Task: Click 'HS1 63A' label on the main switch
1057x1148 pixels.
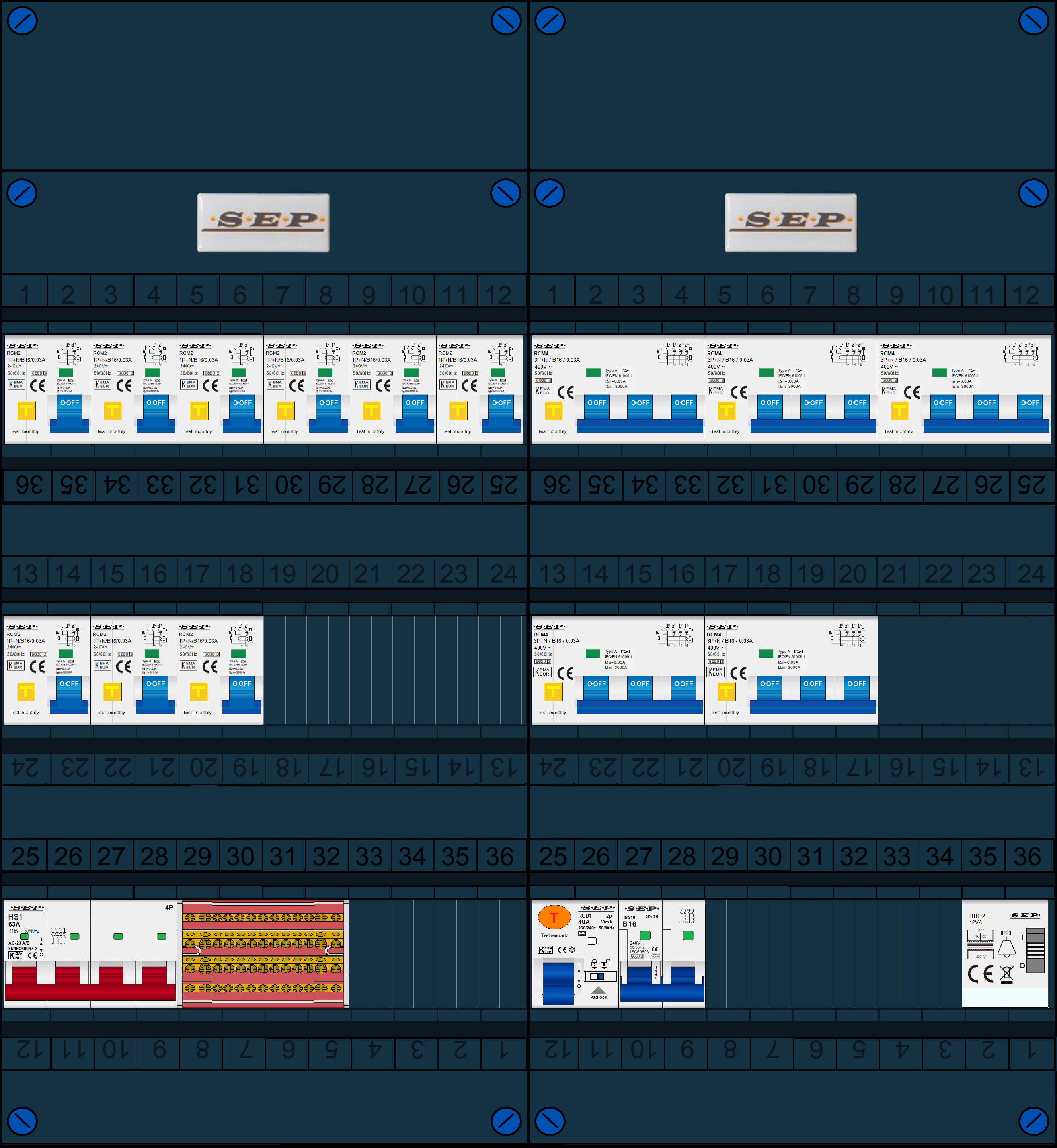Action: pos(15,920)
